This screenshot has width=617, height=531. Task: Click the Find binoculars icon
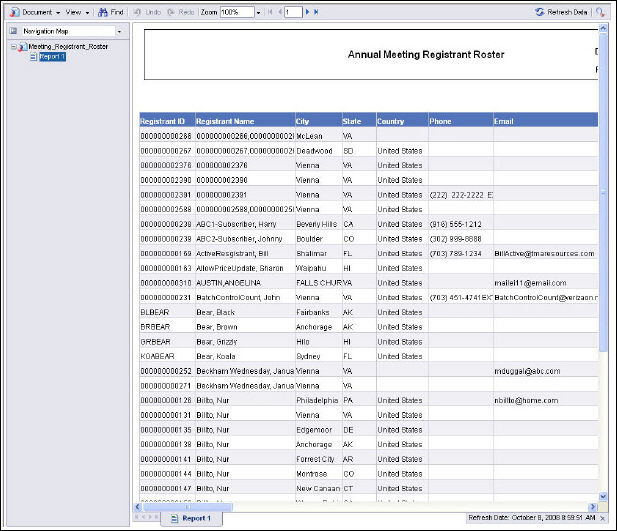coord(110,12)
